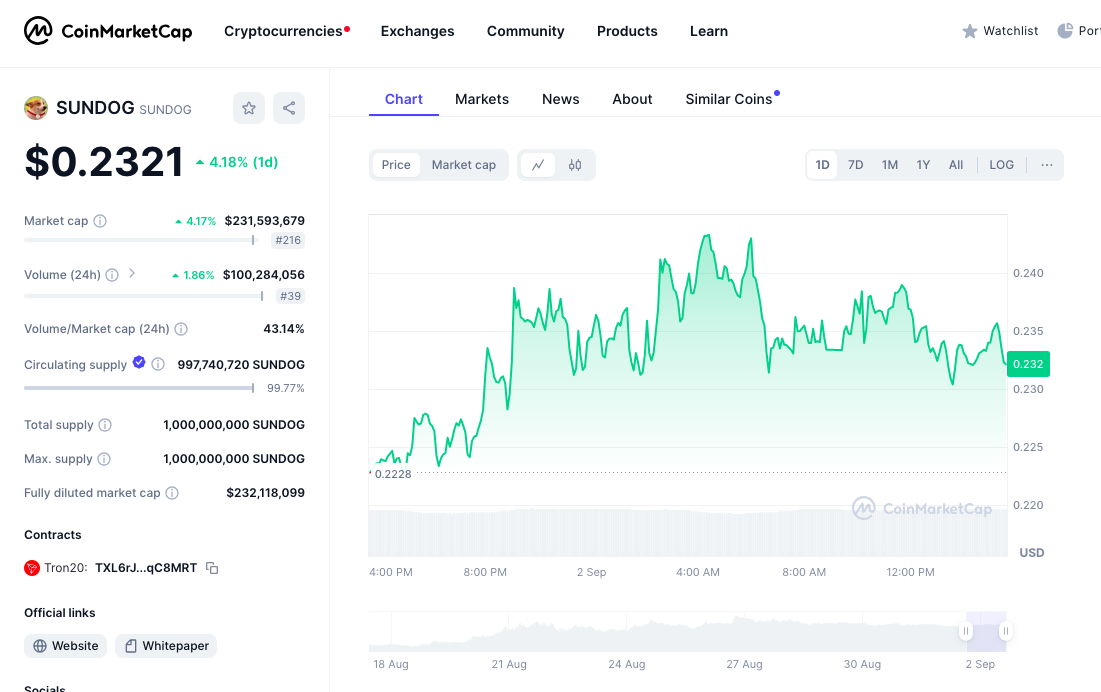Open the Watchlist in the header

(x=1000, y=31)
